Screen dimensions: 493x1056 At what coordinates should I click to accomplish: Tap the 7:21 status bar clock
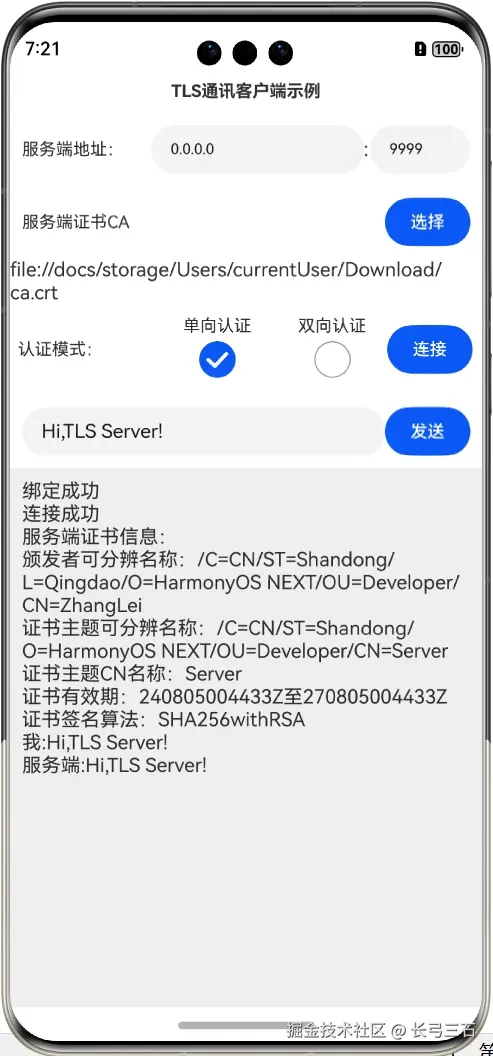click(42, 48)
